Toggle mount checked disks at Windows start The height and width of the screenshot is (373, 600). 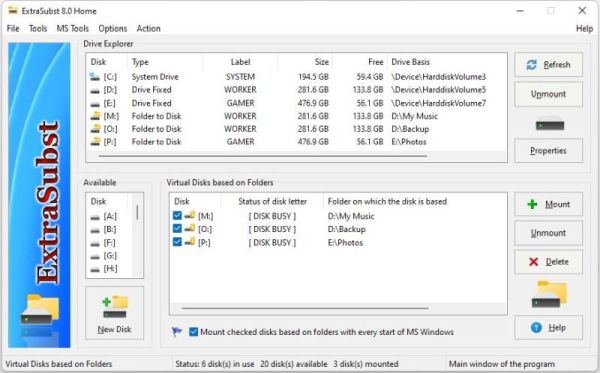(x=194, y=332)
